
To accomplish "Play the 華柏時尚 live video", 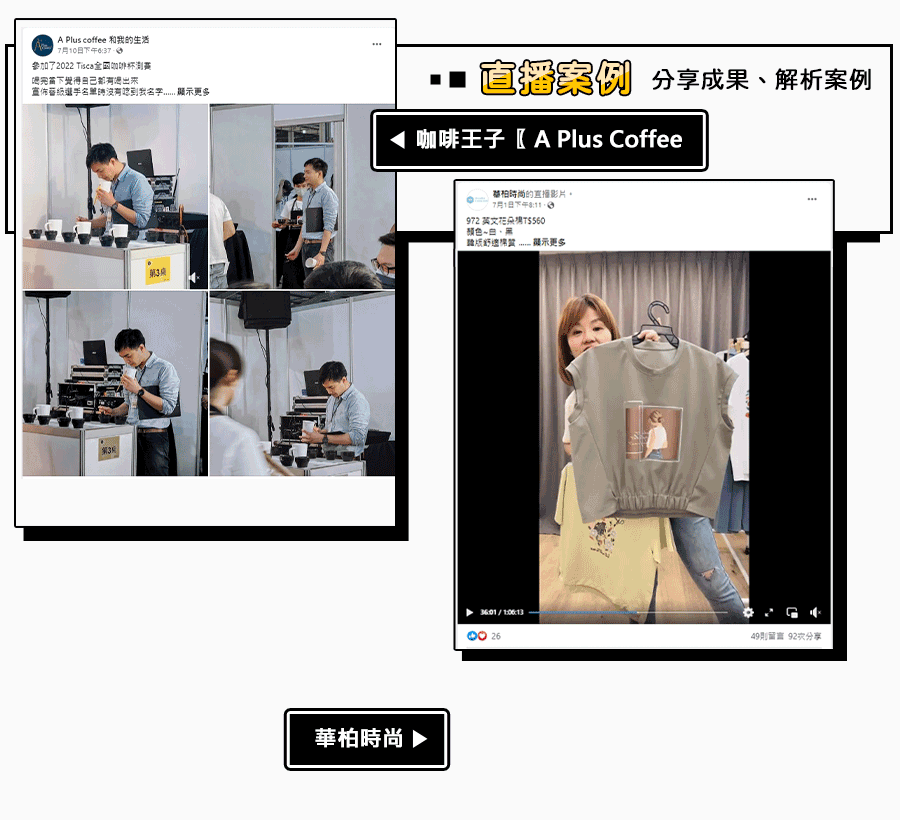I will [470, 612].
